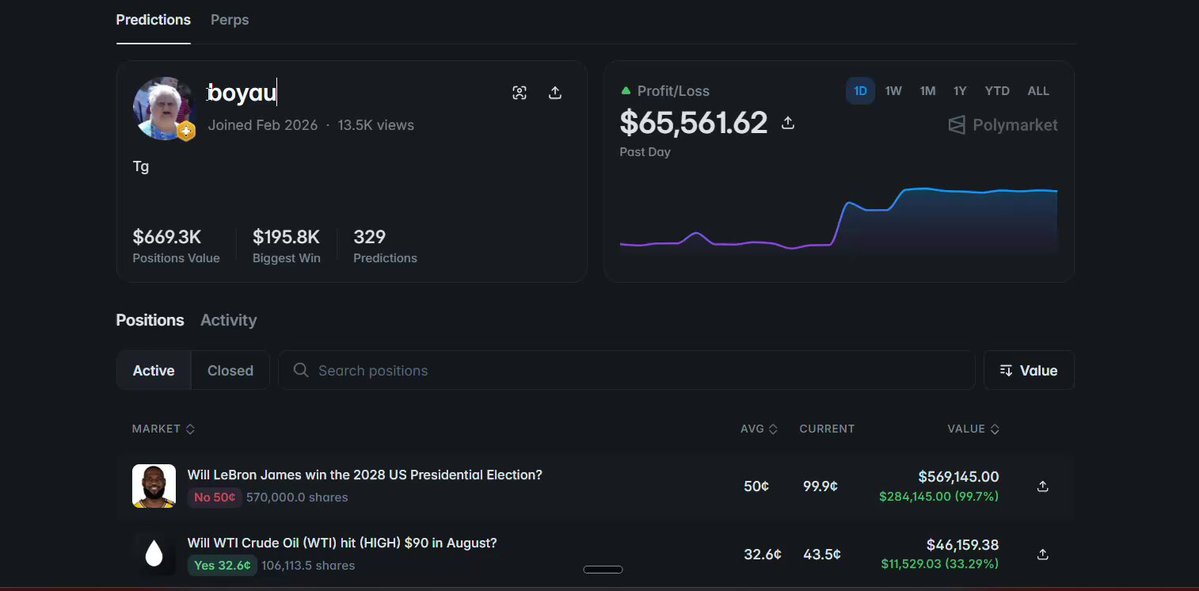Click the Yes 32.6¢ outcome badge
The image size is (1199, 591).
pos(223,566)
